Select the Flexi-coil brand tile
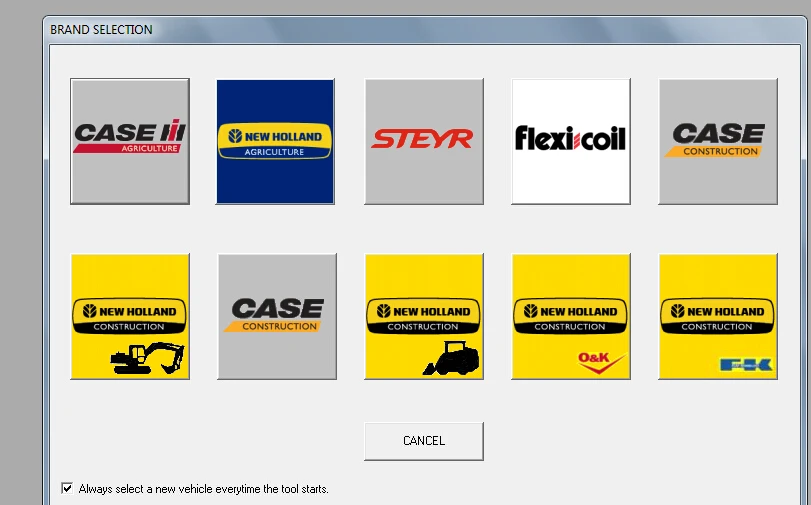Image resolution: width=811 pixels, height=505 pixels. point(570,141)
